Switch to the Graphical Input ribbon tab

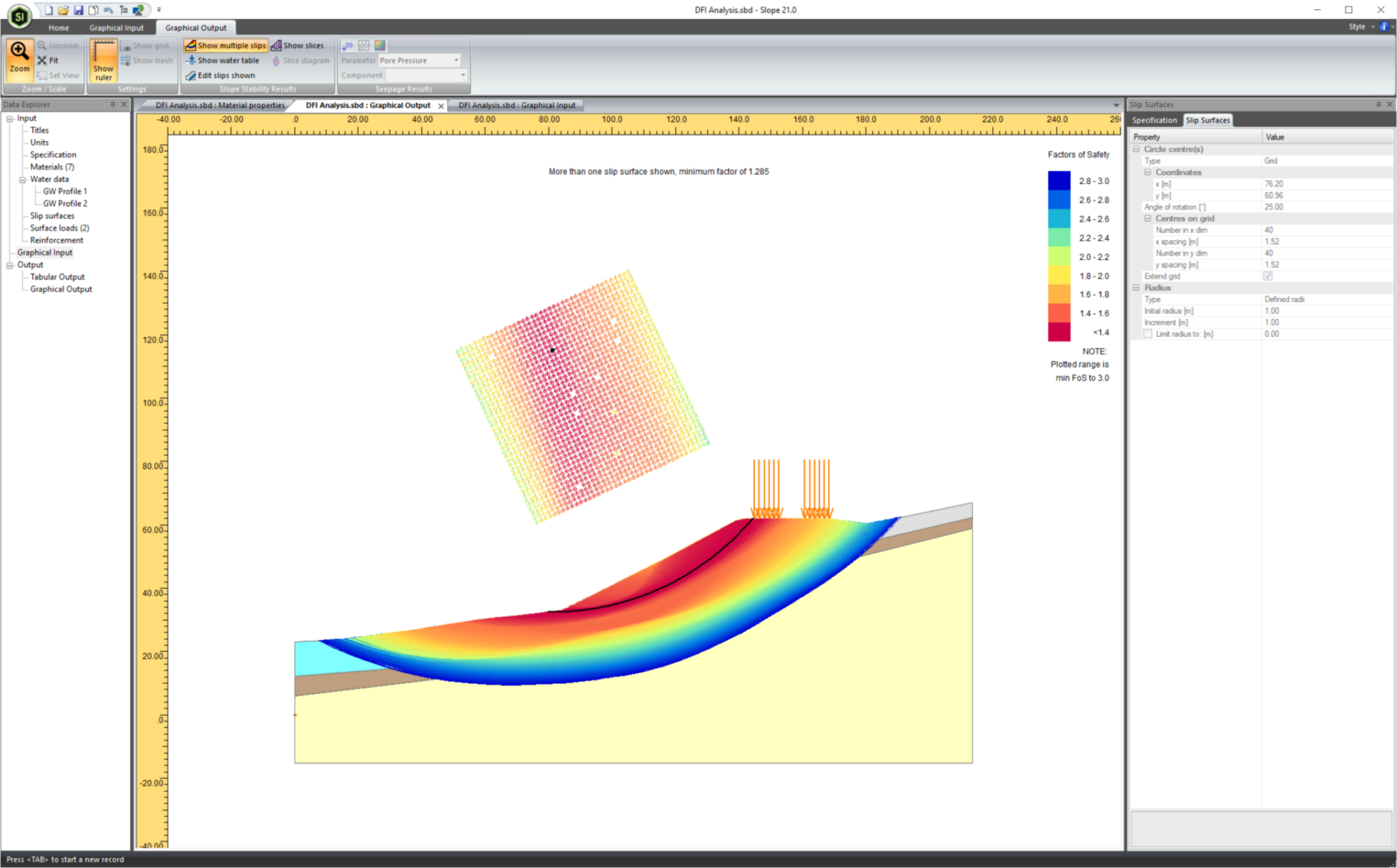[x=116, y=27]
